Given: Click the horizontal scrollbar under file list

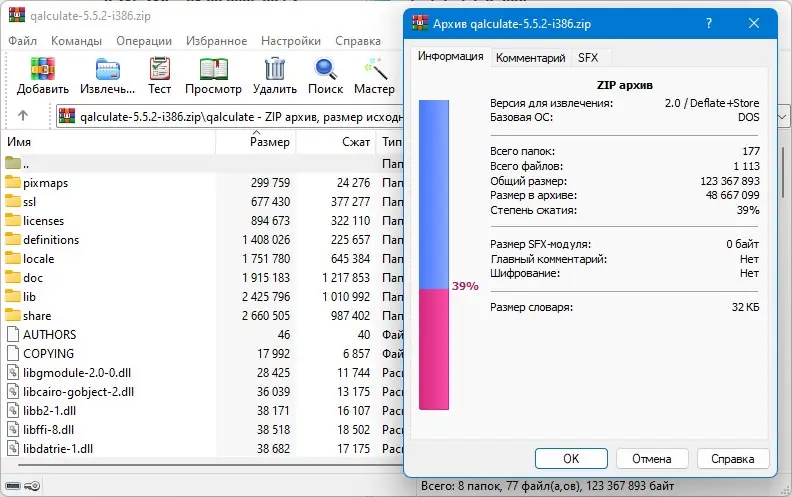Looking at the screenshot, I should point(211,464).
